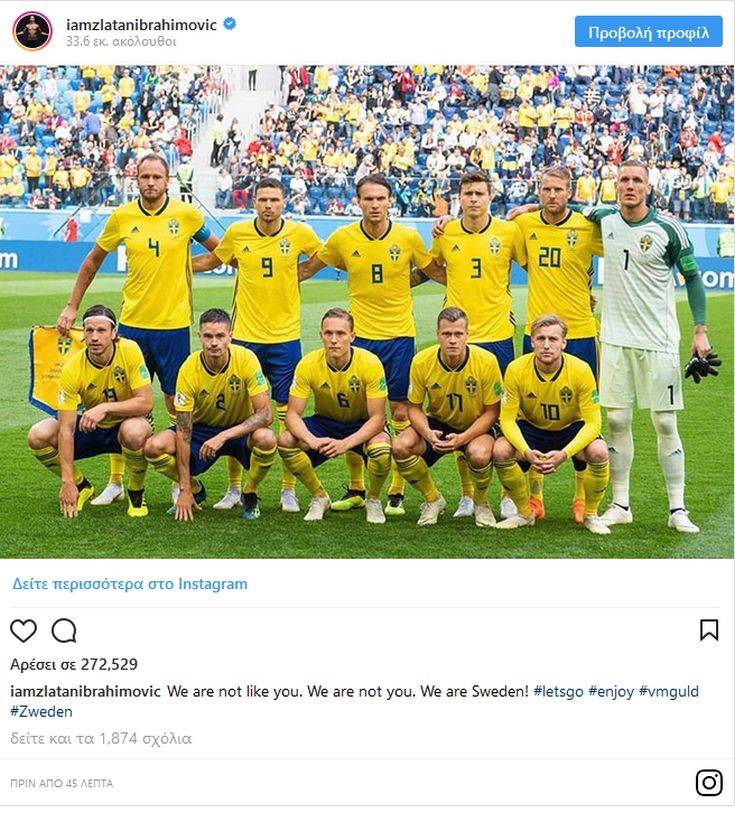The image size is (735, 813).
Task: Open the iamzlatanibrahimovic profile avatar
Action: pos(33,31)
